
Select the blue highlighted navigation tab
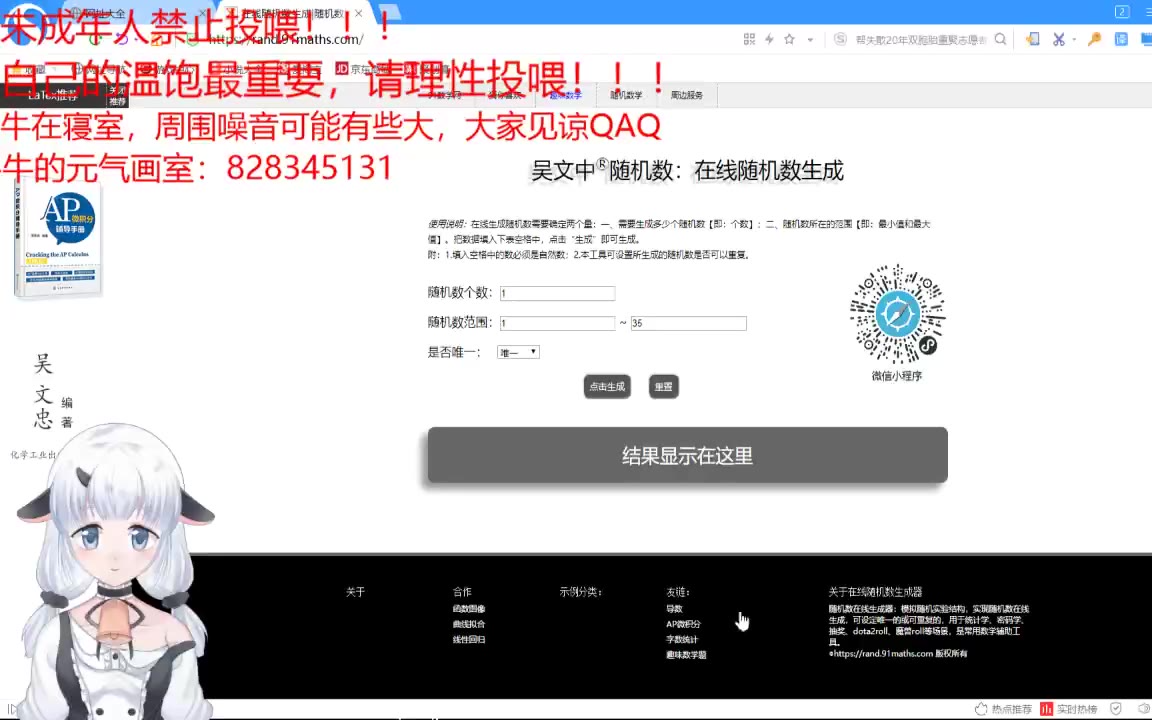(565, 96)
